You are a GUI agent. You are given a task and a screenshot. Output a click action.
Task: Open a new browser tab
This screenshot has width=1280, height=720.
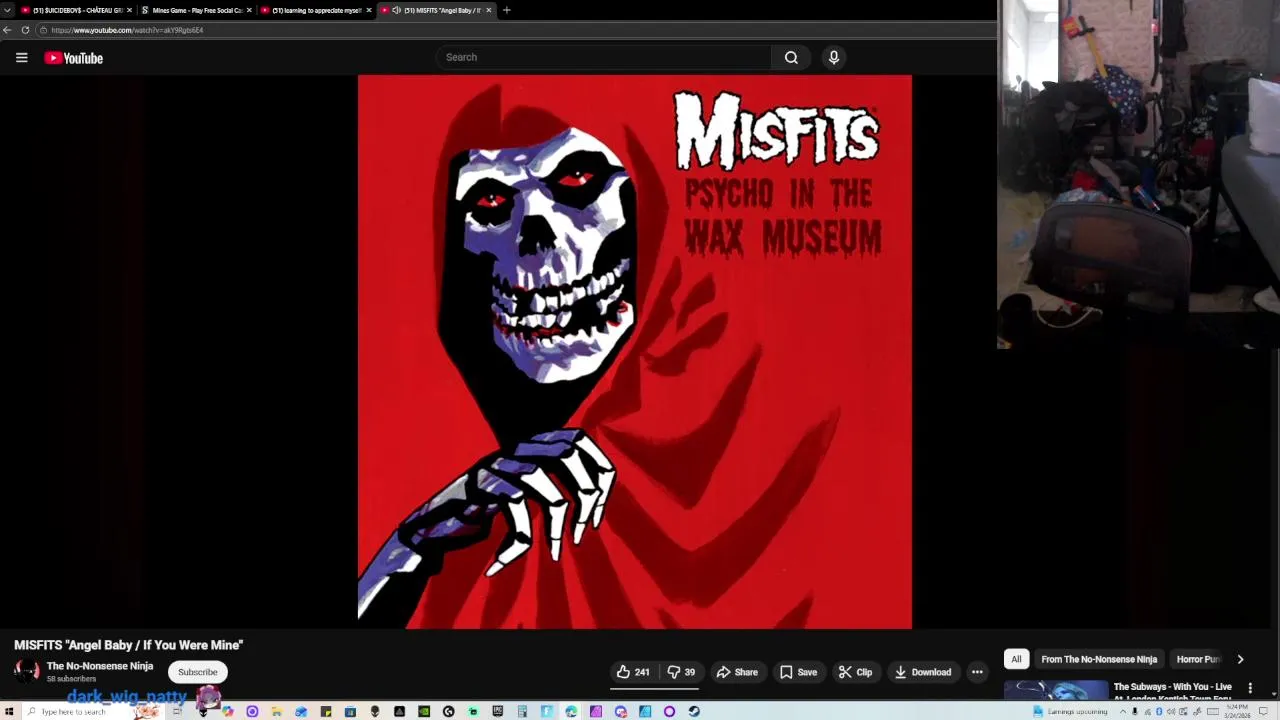506,10
